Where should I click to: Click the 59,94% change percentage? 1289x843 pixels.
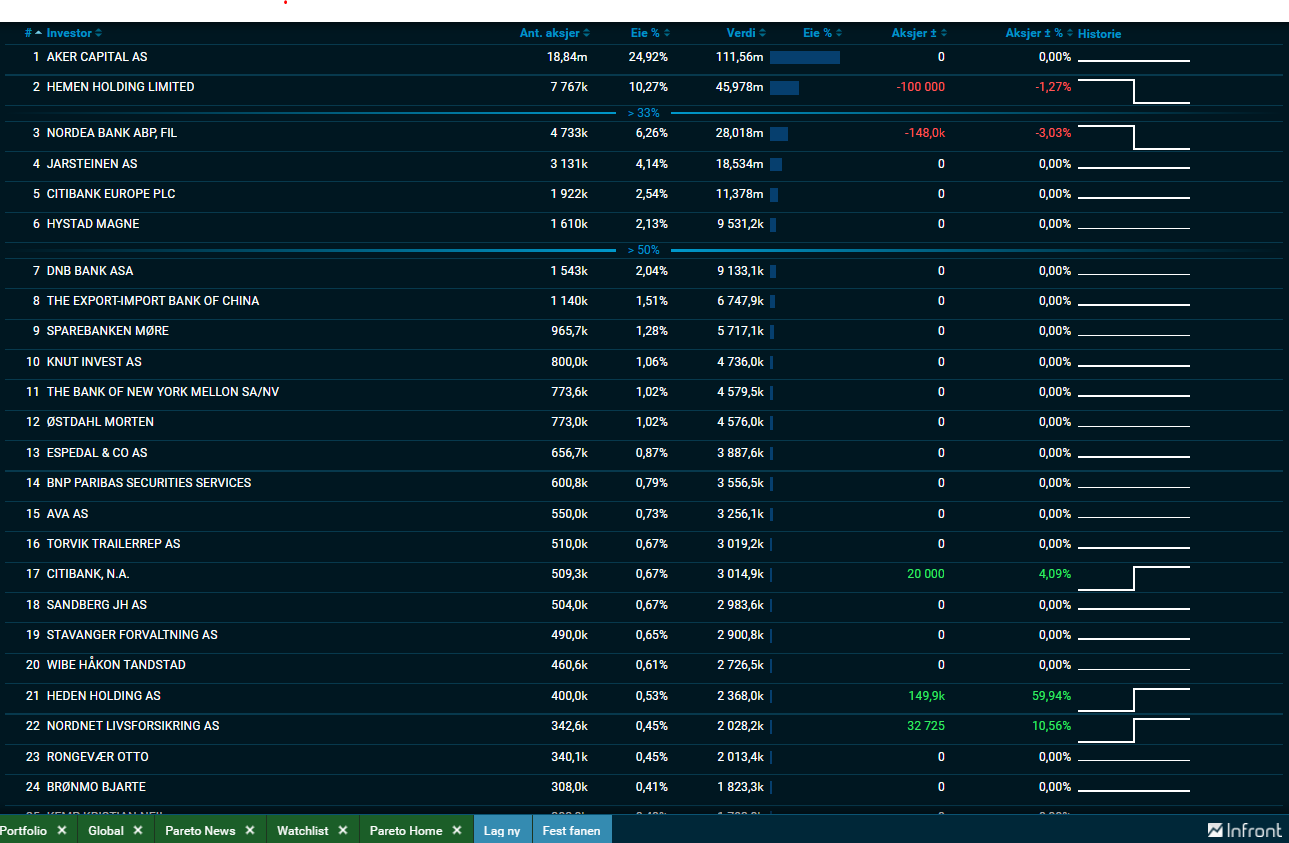pyautogui.click(x=1052, y=696)
